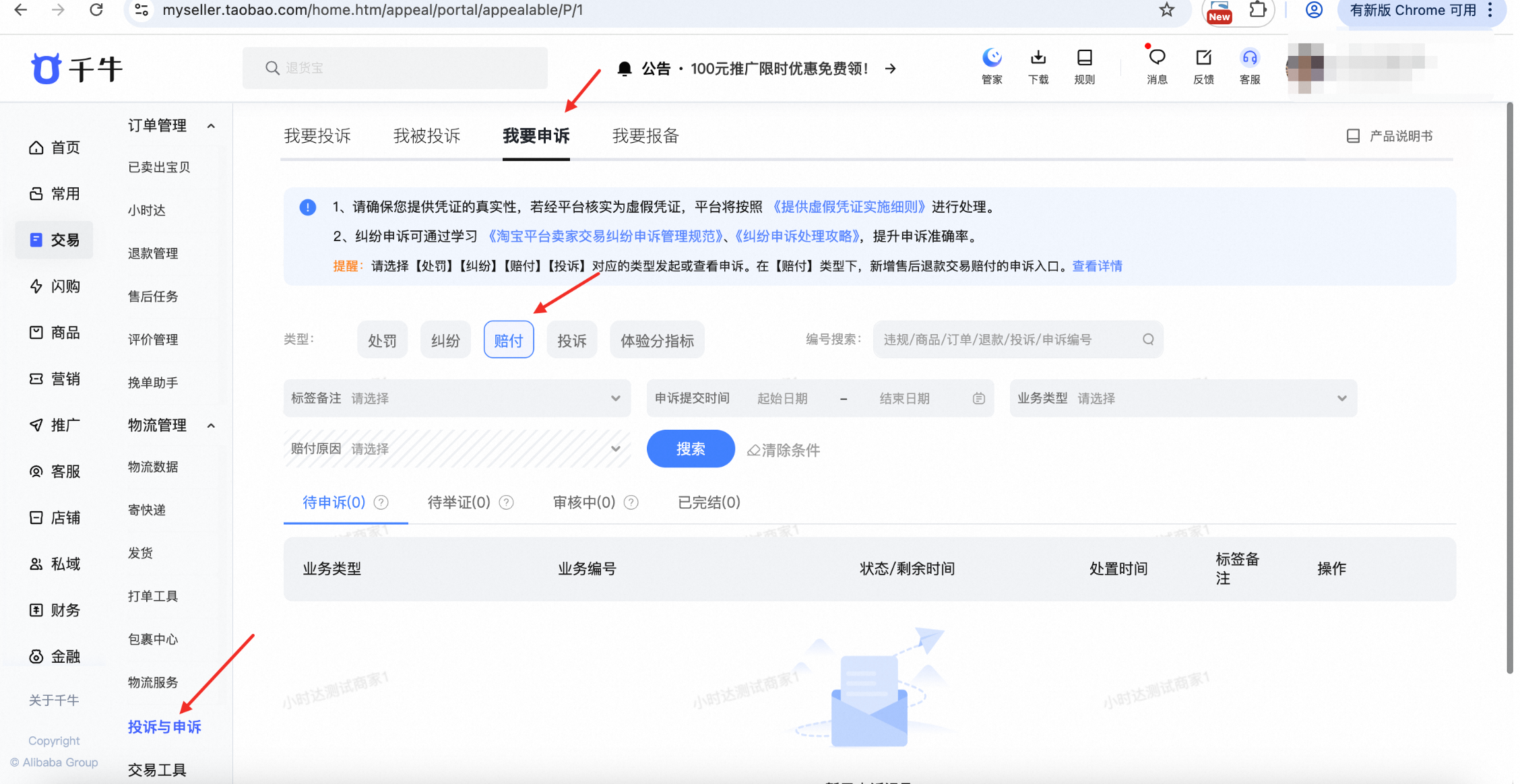Open Chrome extensions puzzle icon
This screenshot has height=784, width=1520.
click(1258, 10)
